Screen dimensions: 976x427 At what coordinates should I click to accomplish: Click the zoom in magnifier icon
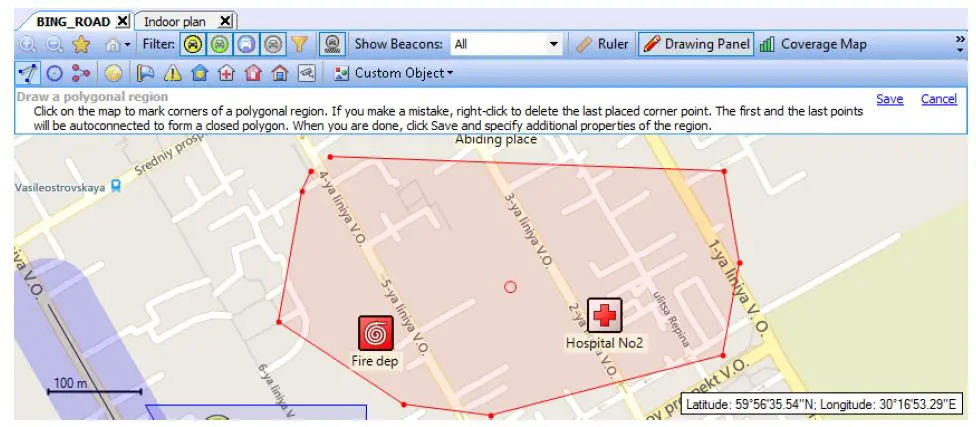[x=28, y=45]
